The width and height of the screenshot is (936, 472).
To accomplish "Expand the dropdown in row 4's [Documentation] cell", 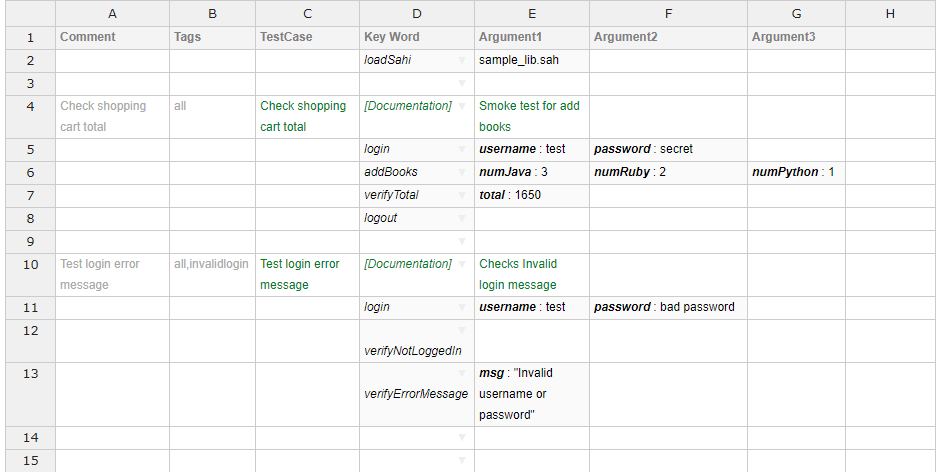I will point(462,106).
